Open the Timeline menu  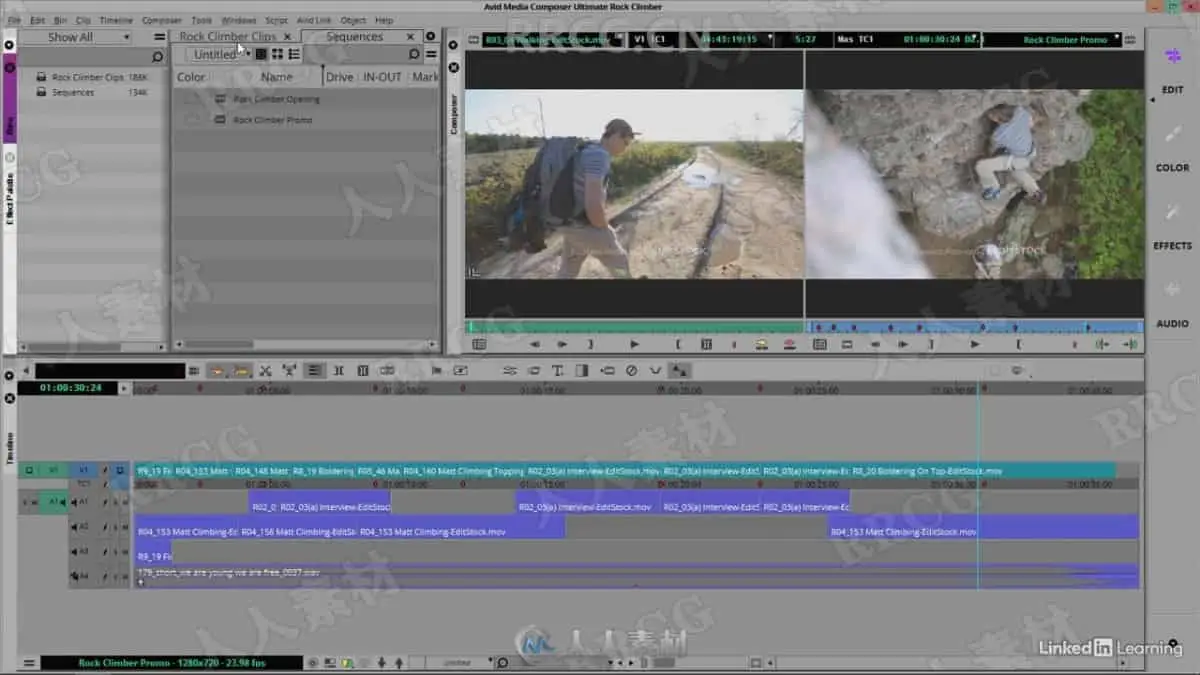click(116, 20)
